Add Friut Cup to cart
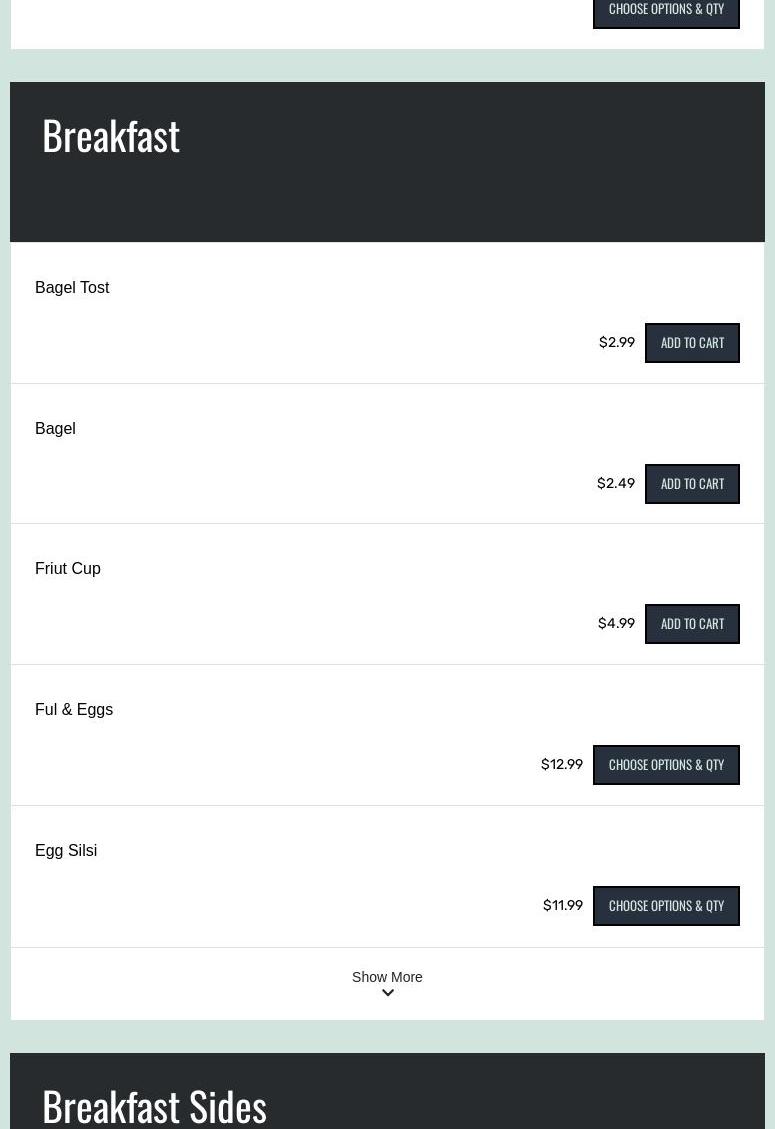Image resolution: width=775 pixels, height=1129 pixels. [692, 624]
